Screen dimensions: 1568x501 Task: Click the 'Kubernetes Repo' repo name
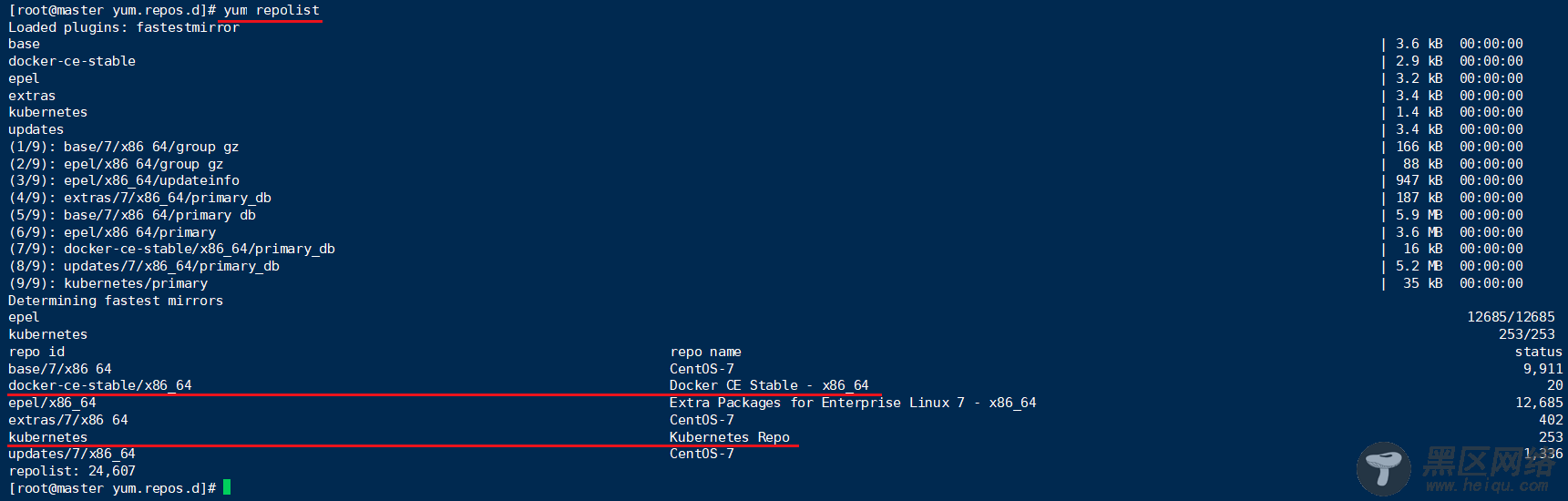pyautogui.click(x=729, y=437)
